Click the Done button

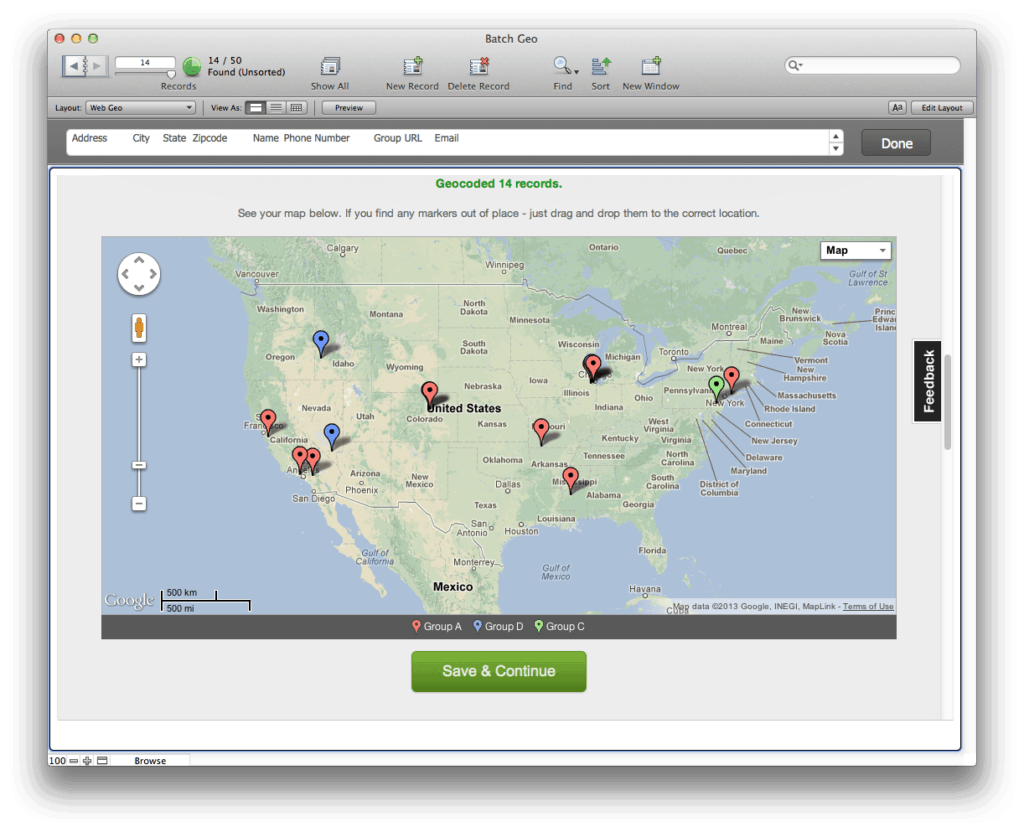pos(895,142)
